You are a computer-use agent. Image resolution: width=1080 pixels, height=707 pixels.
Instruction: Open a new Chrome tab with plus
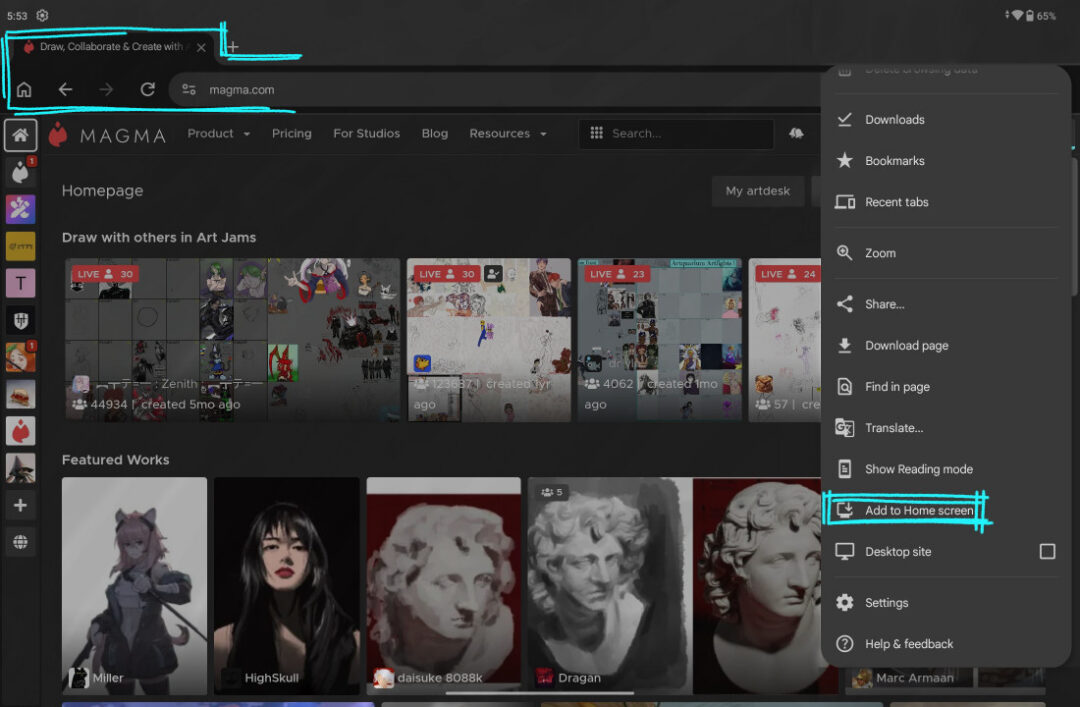point(233,47)
